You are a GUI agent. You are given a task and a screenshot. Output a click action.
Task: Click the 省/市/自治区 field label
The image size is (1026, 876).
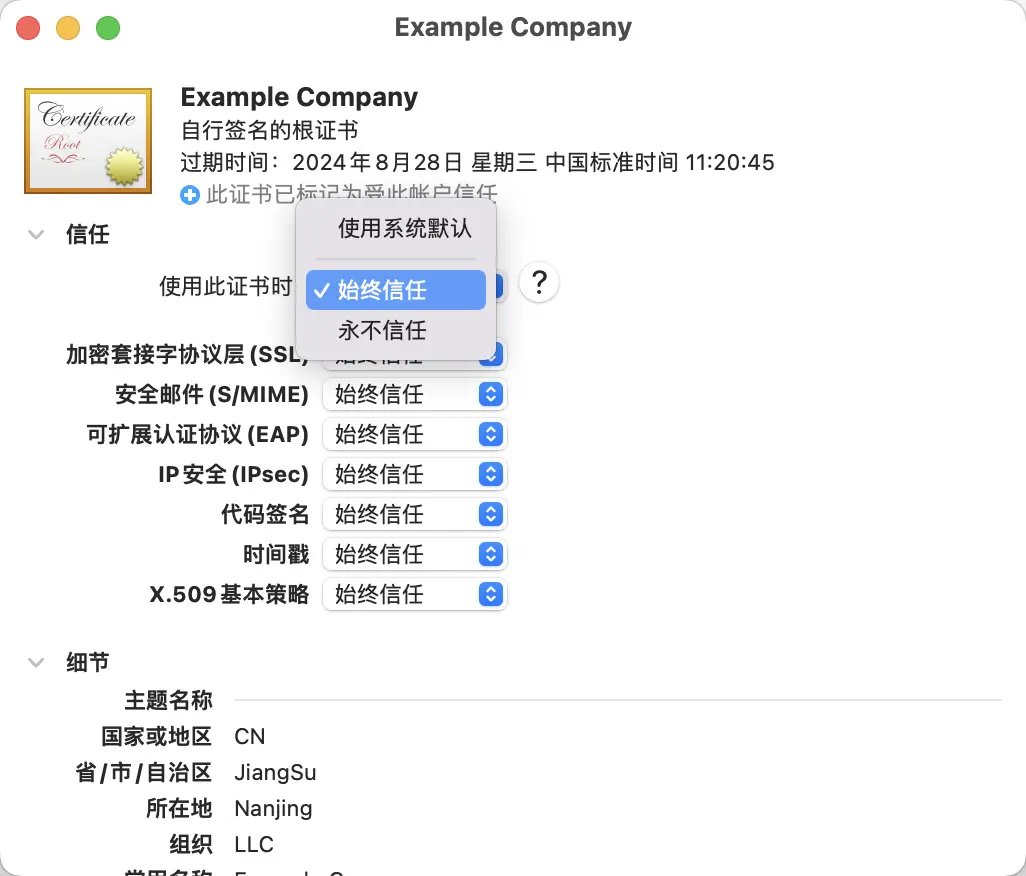[144, 773]
